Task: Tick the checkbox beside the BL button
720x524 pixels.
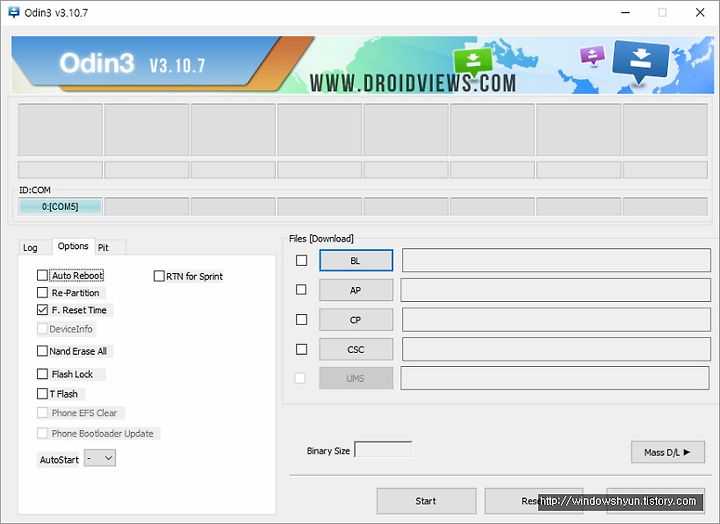Action: coord(301,260)
